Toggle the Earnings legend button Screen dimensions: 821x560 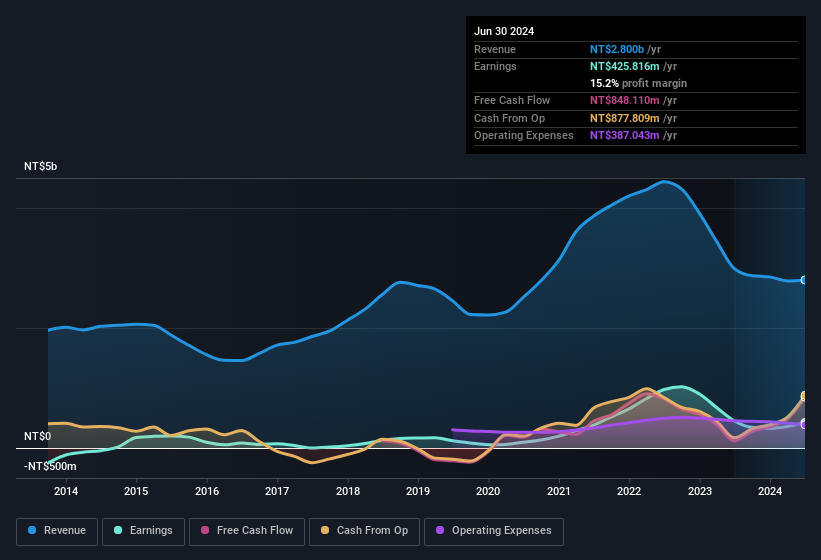[143, 531]
